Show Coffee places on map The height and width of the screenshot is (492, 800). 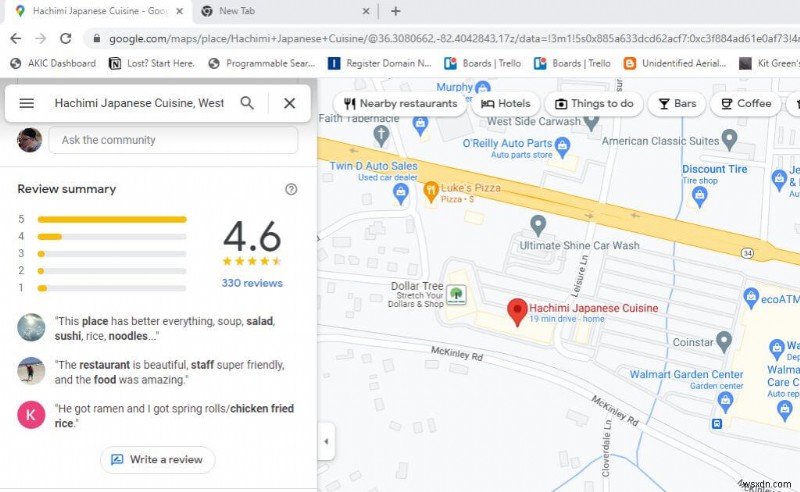[745, 104]
